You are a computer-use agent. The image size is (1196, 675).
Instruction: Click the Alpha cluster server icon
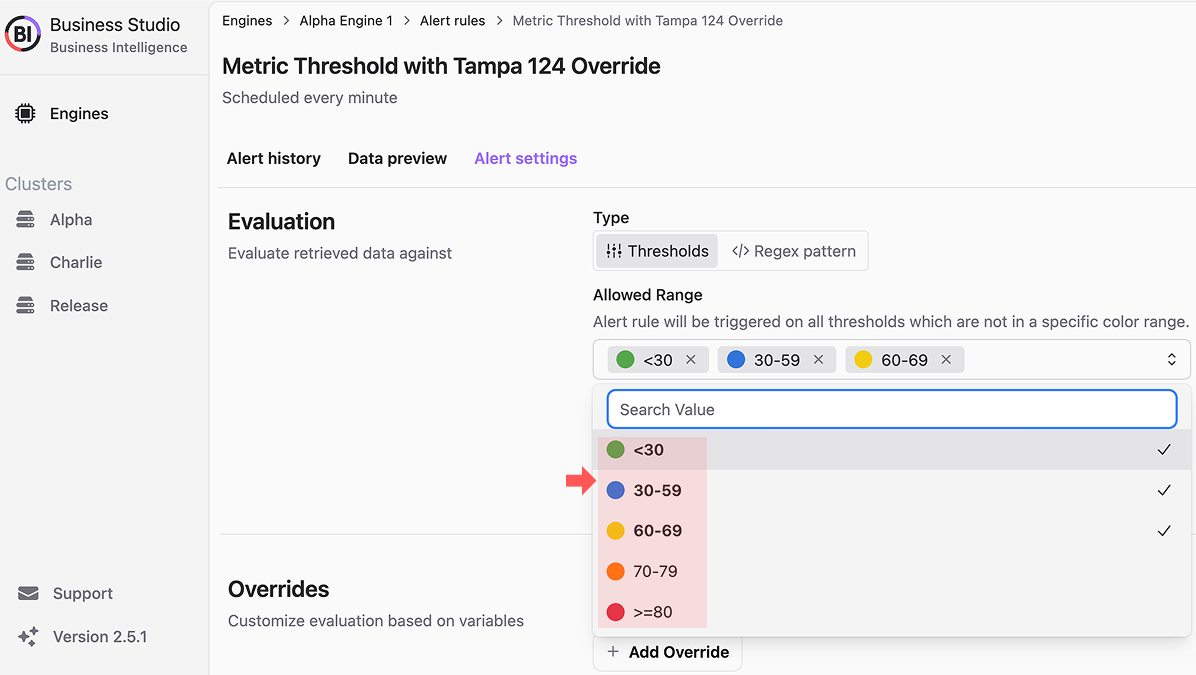pyautogui.click(x=25, y=220)
